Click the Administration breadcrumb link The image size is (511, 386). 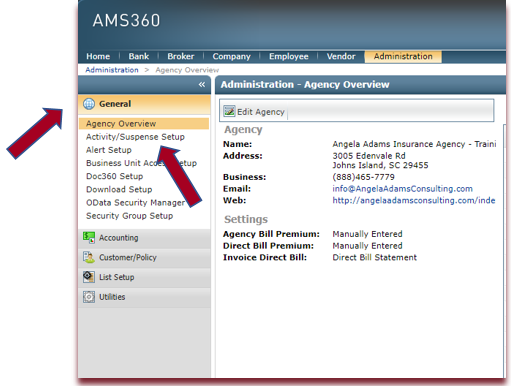coord(112,70)
